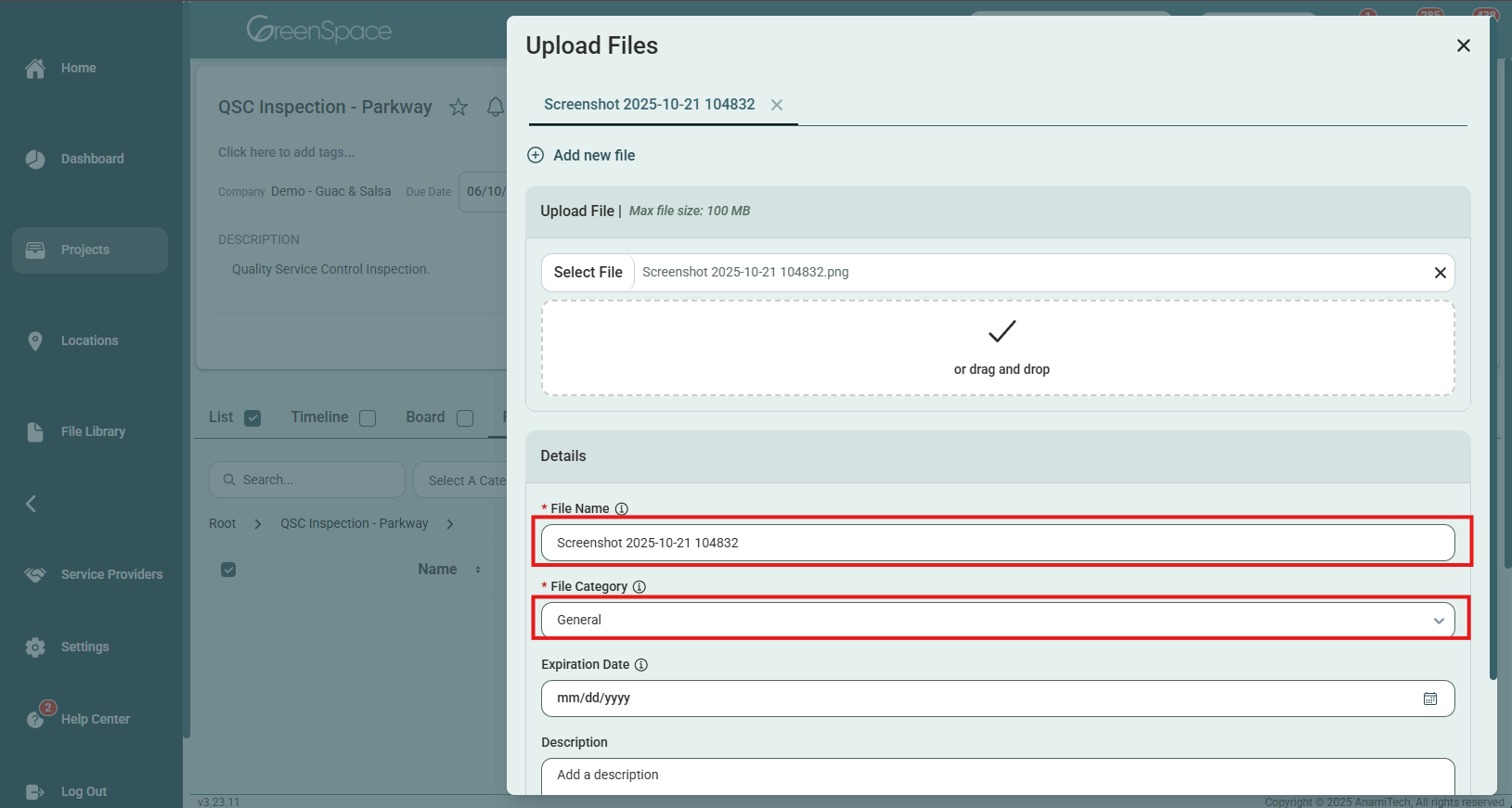Image resolution: width=1512 pixels, height=808 pixels.
Task: Open the File Library sidebar item
Action: coord(92,431)
